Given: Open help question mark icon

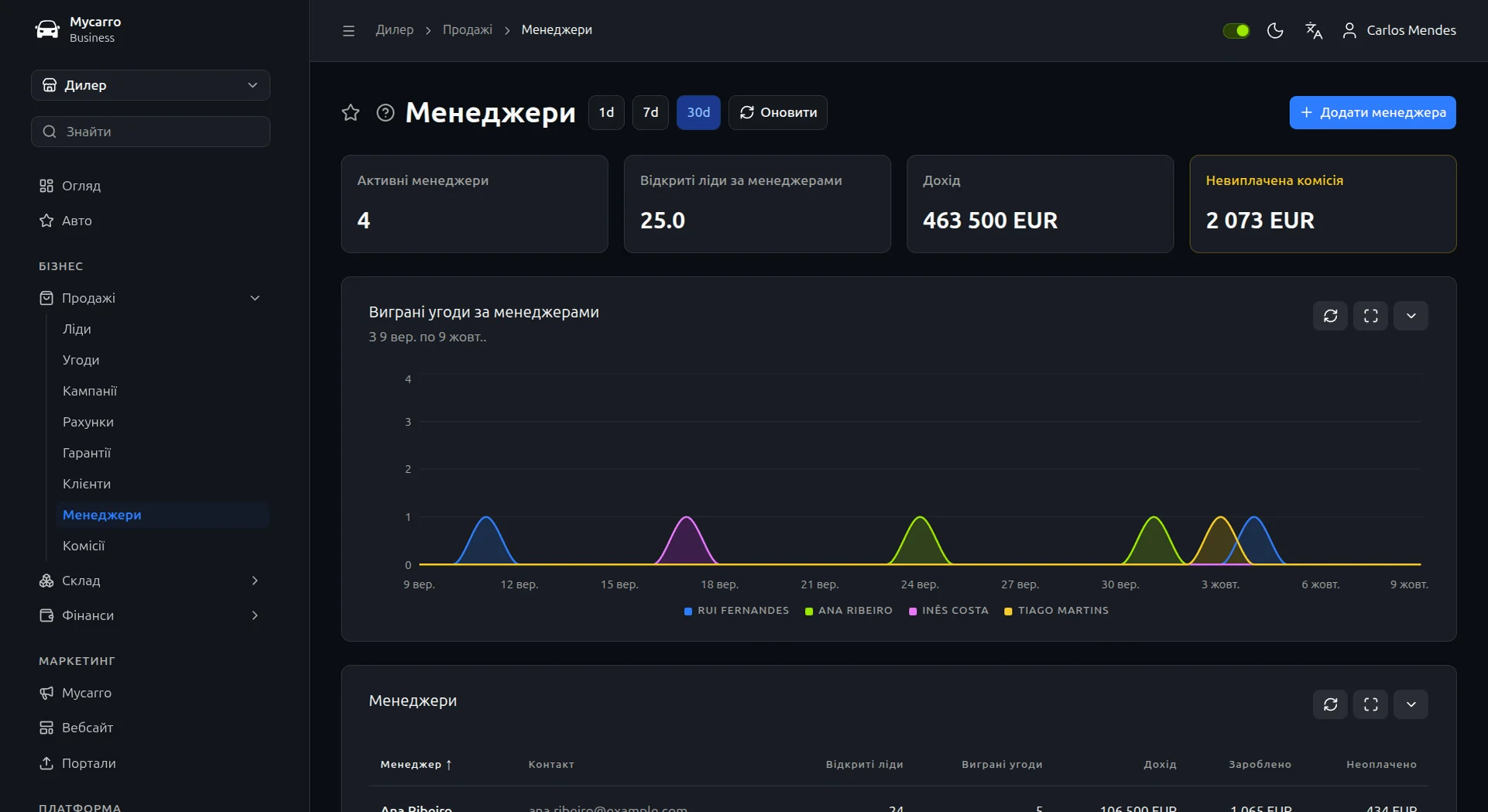Looking at the screenshot, I should point(386,112).
